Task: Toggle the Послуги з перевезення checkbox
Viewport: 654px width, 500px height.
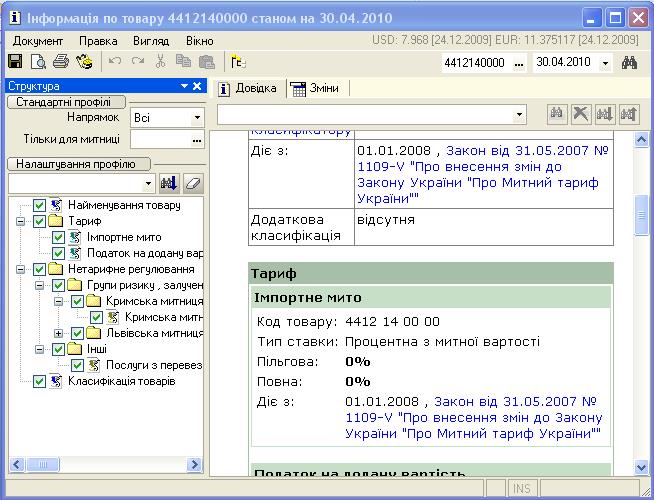Action: [x=77, y=365]
